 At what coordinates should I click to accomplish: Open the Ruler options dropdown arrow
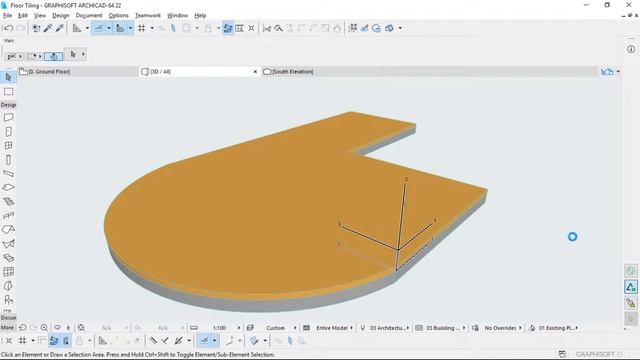pyautogui.click(x=131, y=28)
